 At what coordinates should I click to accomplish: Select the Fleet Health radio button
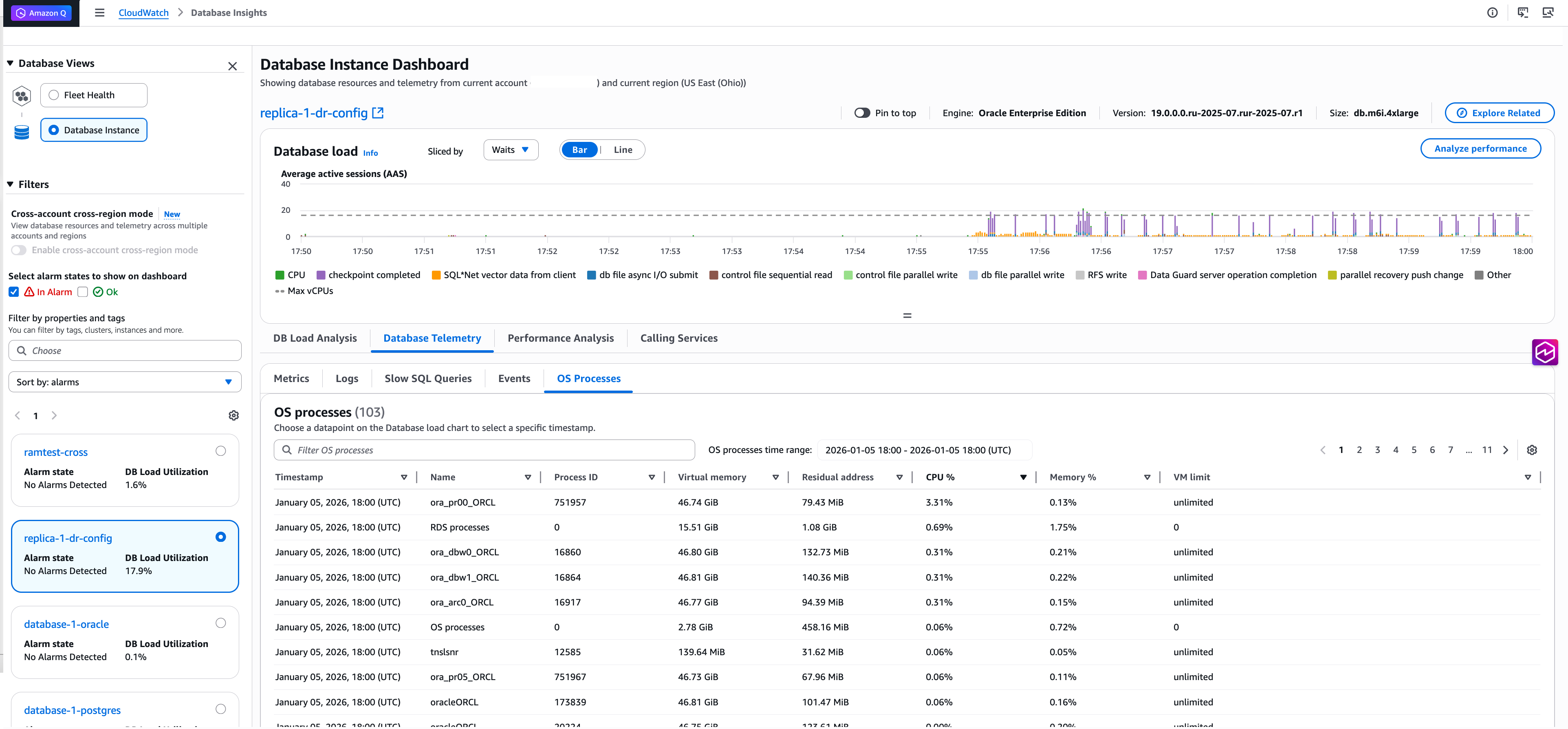53,95
